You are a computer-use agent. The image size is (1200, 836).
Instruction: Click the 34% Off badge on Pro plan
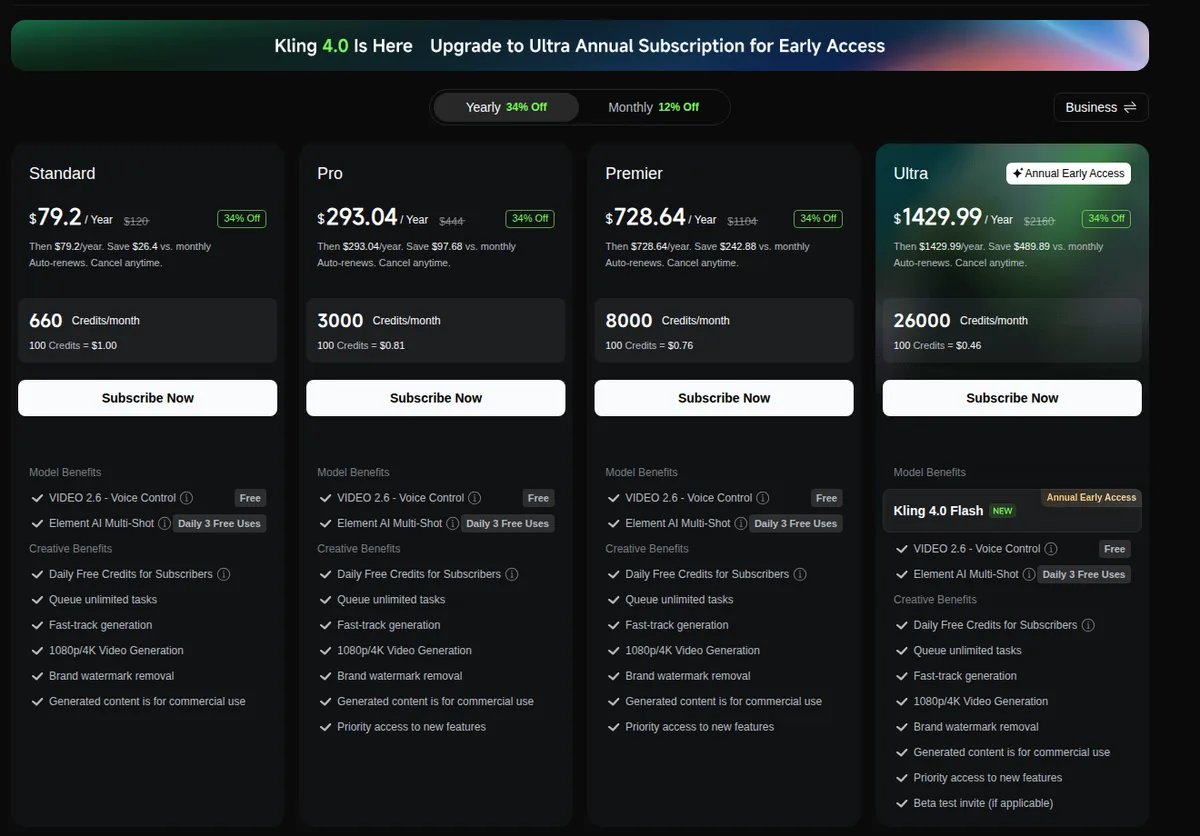coord(529,218)
